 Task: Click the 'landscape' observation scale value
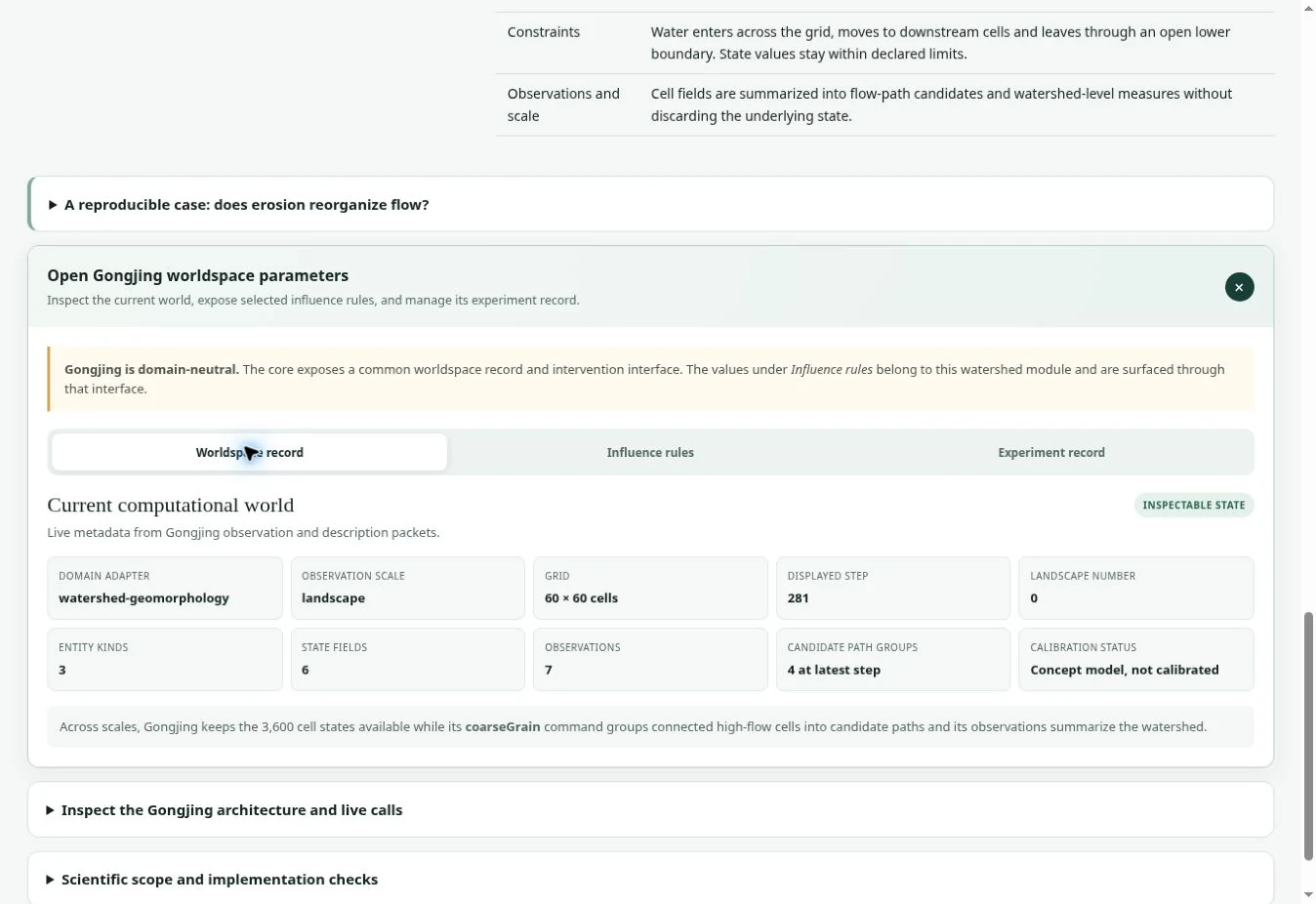(333, 597)
